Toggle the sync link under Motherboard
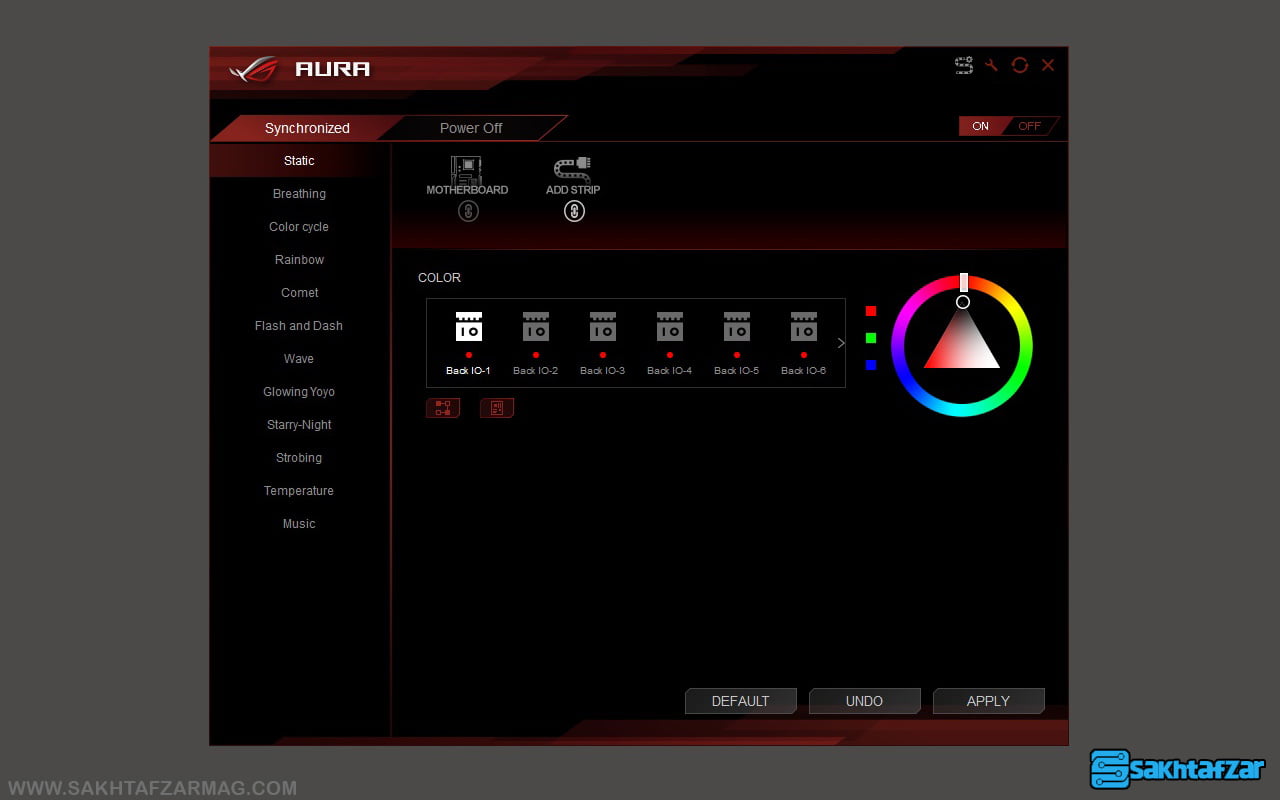 tap(468, 211)
